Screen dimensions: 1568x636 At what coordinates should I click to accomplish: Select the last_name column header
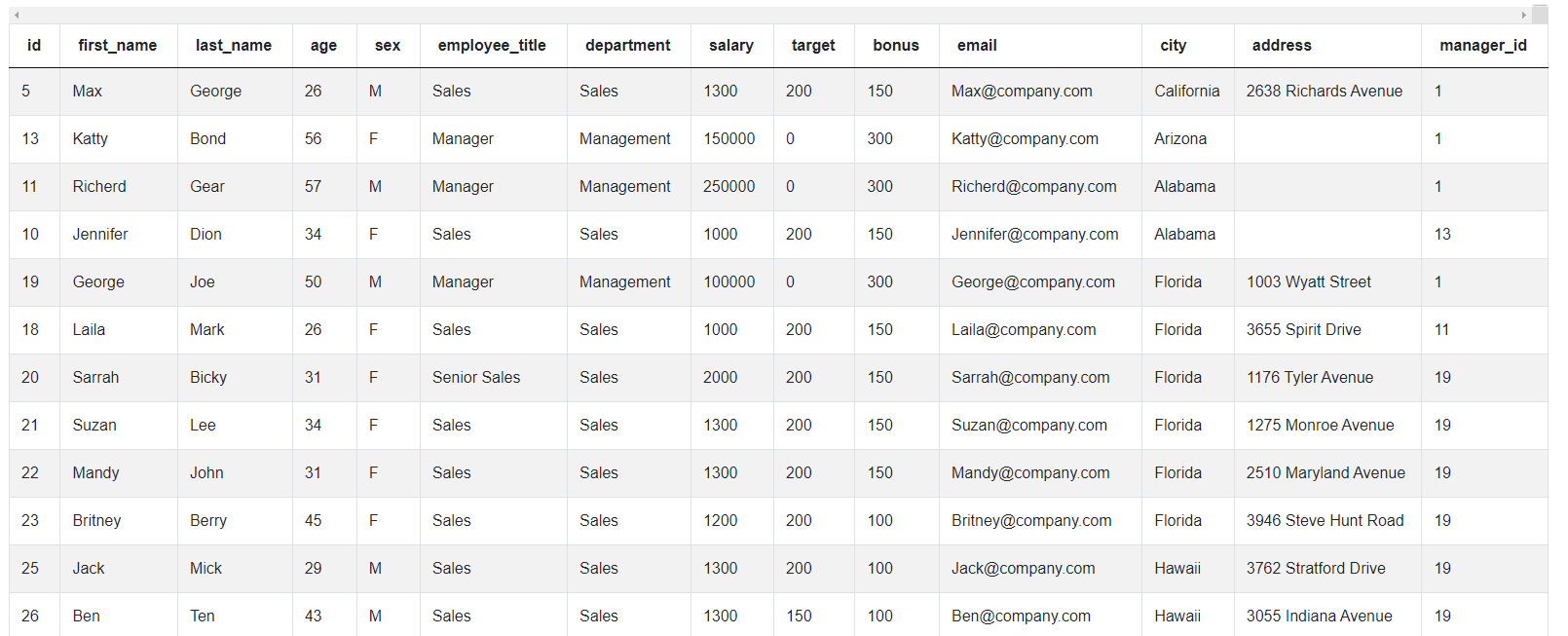(234, 45)
